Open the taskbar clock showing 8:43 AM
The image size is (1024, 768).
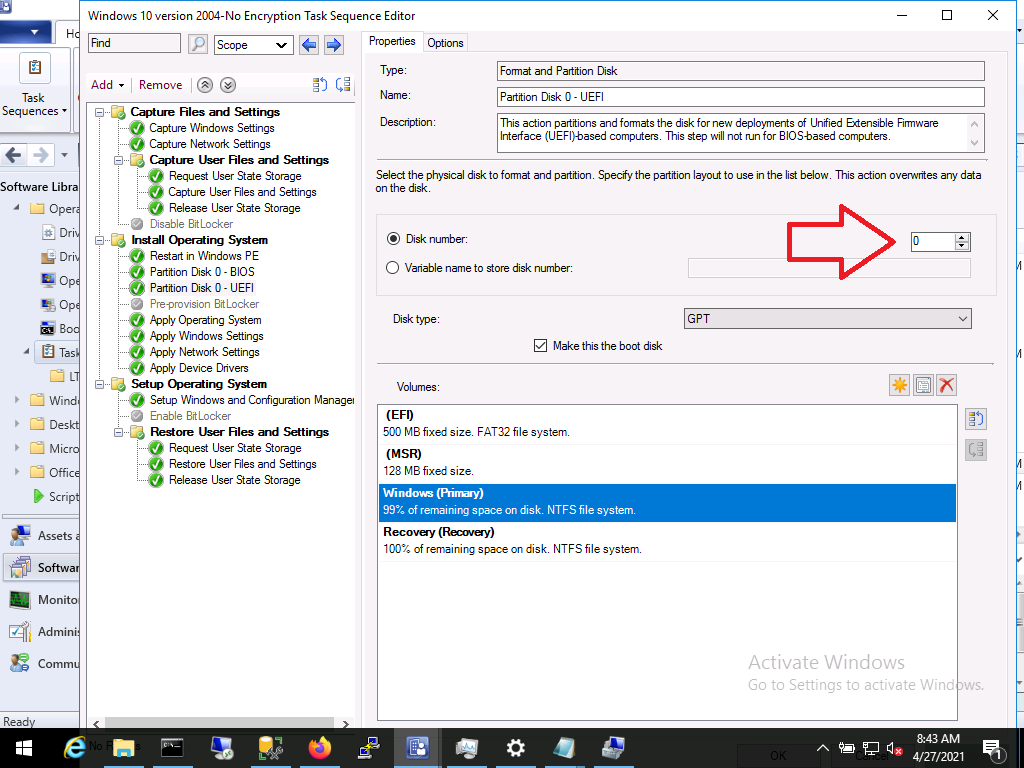[x=938, y=748]
